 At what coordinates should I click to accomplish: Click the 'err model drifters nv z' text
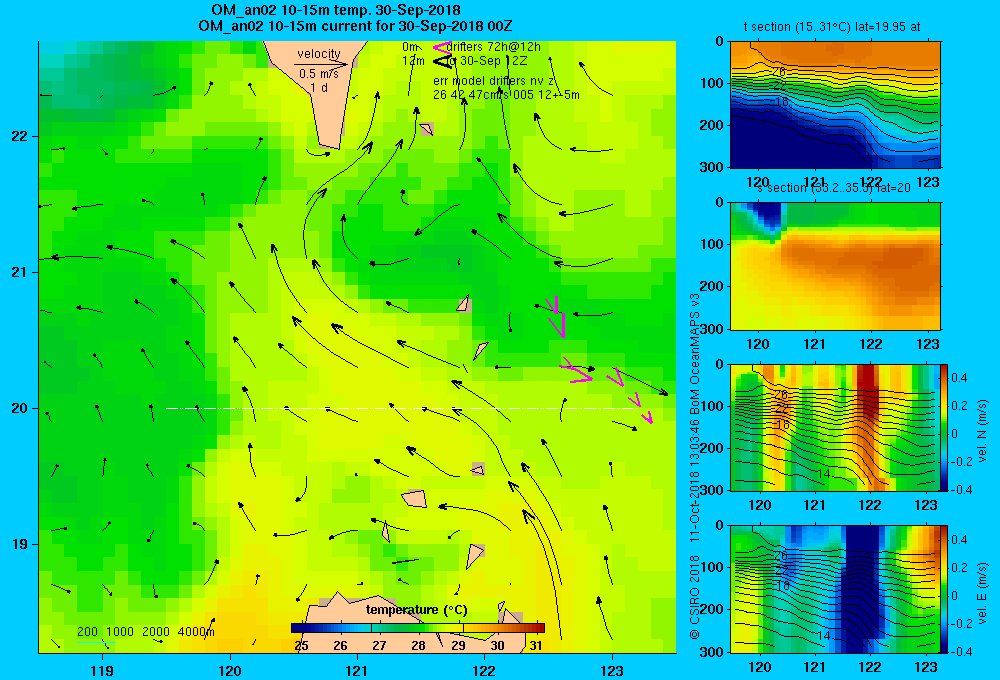tap(494, 81)
